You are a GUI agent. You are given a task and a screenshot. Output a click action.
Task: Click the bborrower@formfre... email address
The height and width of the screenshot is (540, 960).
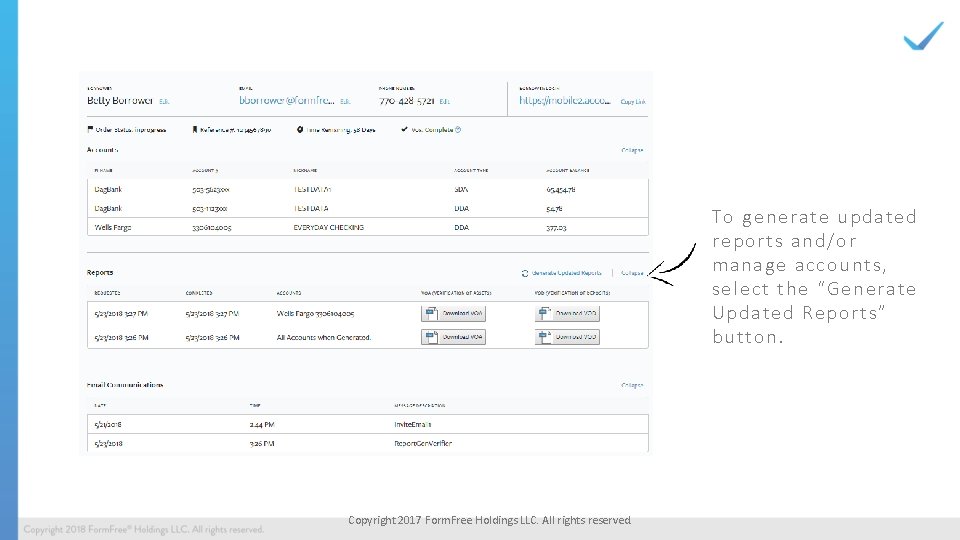287,100
